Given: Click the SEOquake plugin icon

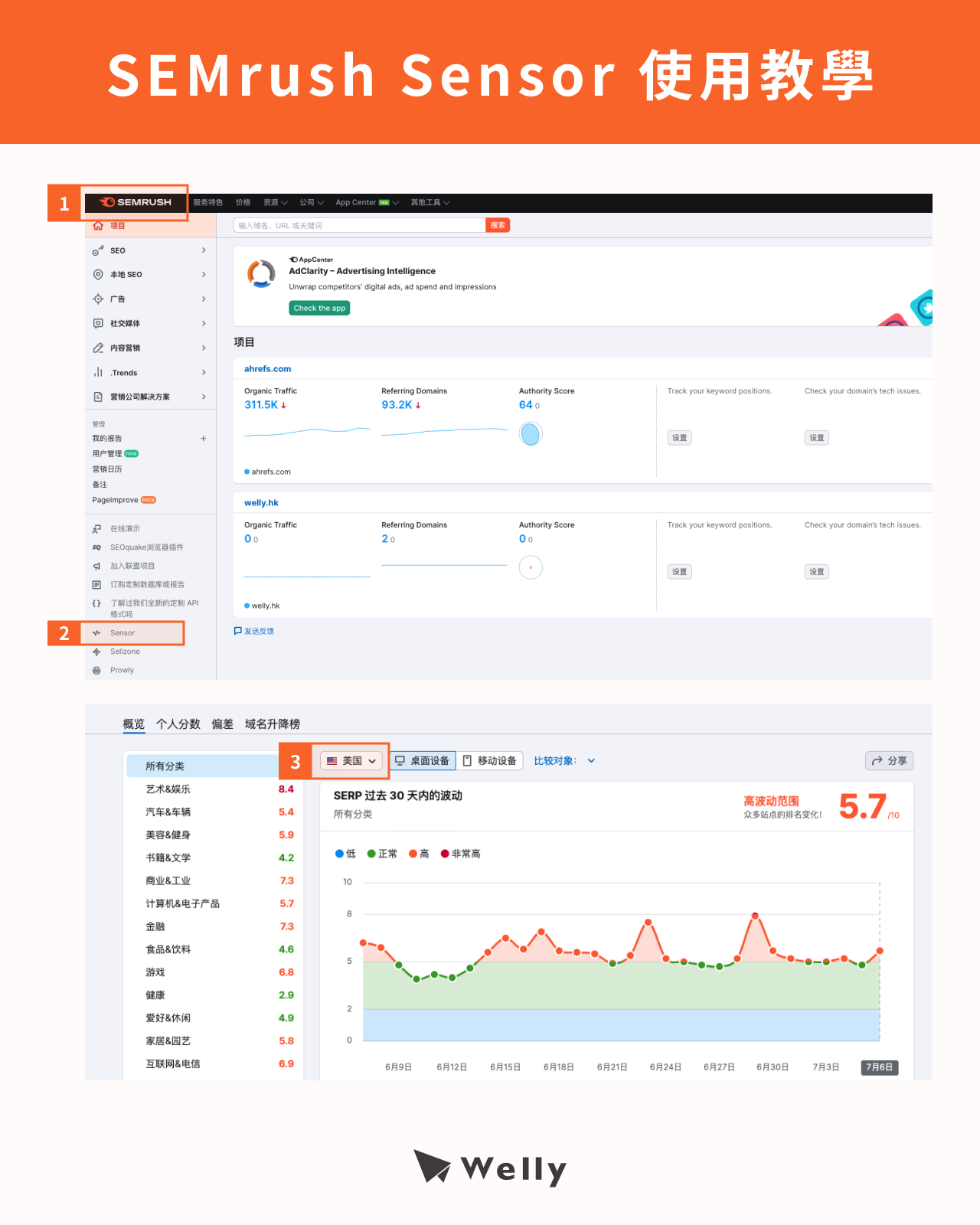Looking at the screenshot, I should [96, 547].
